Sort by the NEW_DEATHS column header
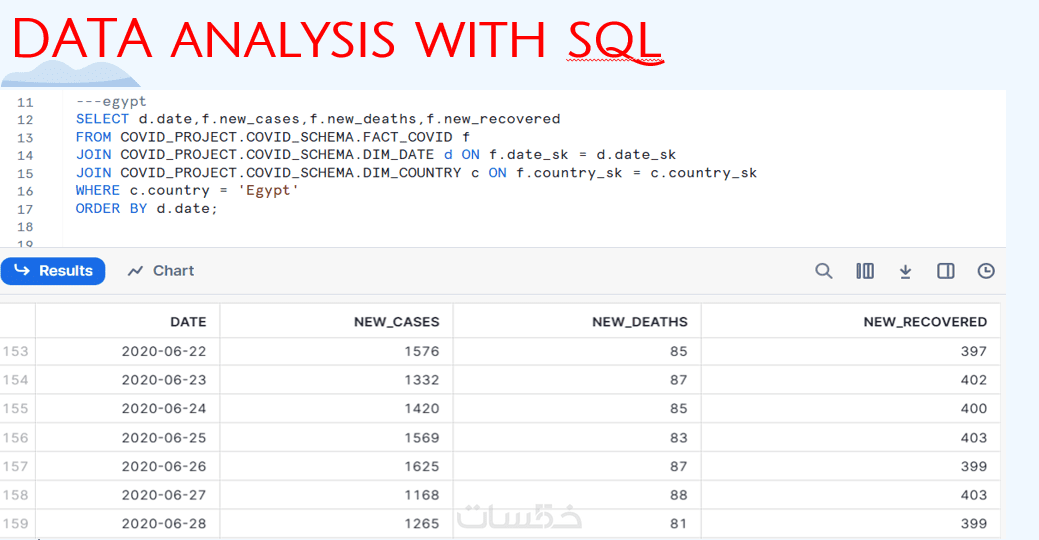This screenshot has height=540, width=1039. point(639,322)
